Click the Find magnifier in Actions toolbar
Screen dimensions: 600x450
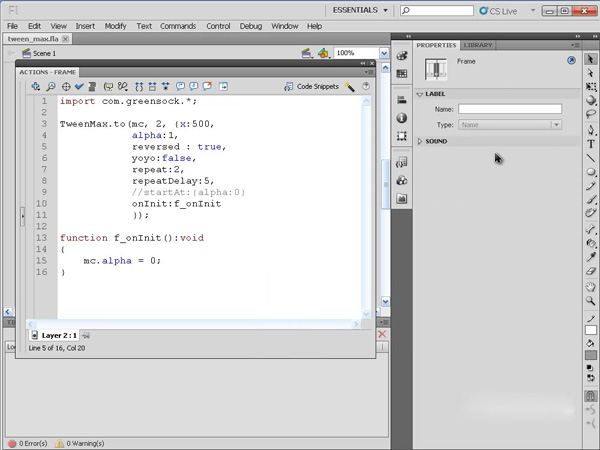51,87
